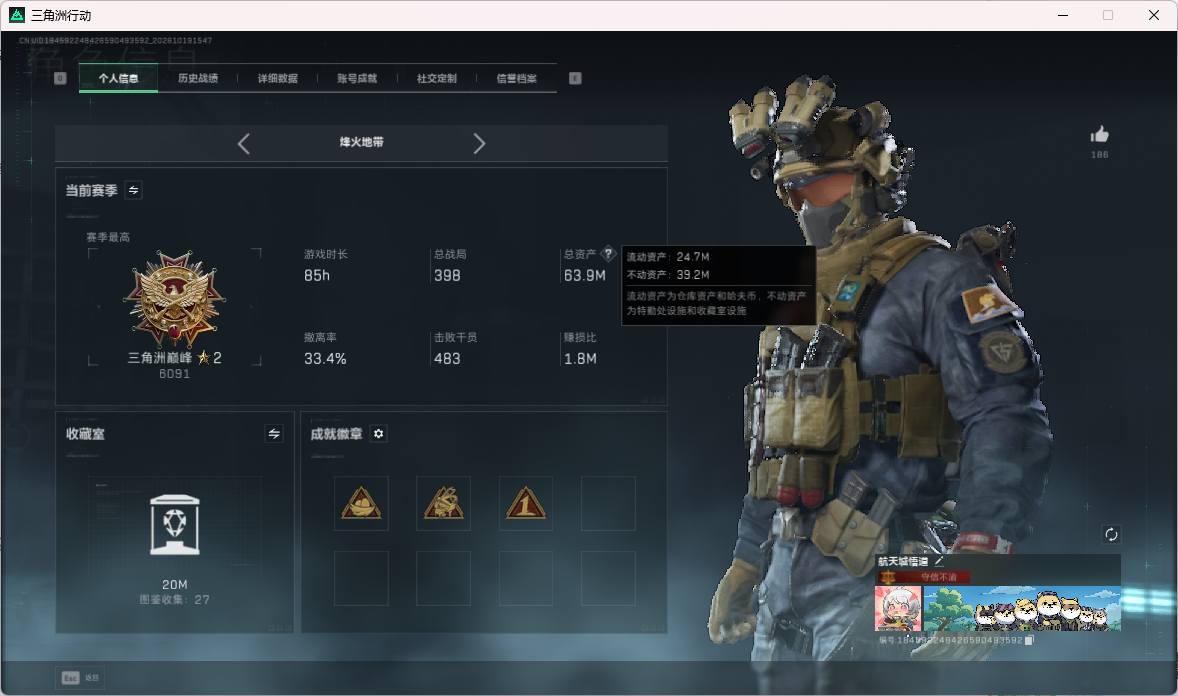Click the achievement badge showing number 1
The width and height of the screenshot is (1178, 696).
[526, 504]
